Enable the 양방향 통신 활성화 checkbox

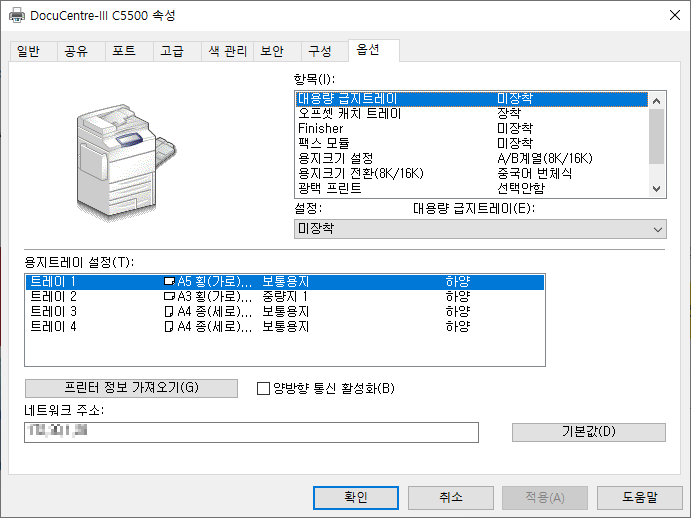263,388
